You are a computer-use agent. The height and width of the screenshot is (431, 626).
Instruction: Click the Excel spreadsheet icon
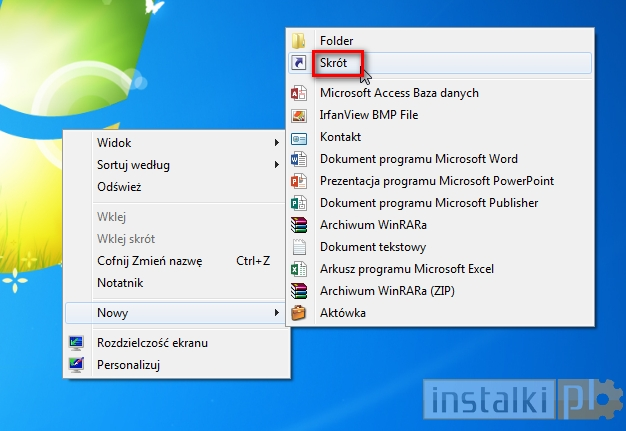coord(298,269)
